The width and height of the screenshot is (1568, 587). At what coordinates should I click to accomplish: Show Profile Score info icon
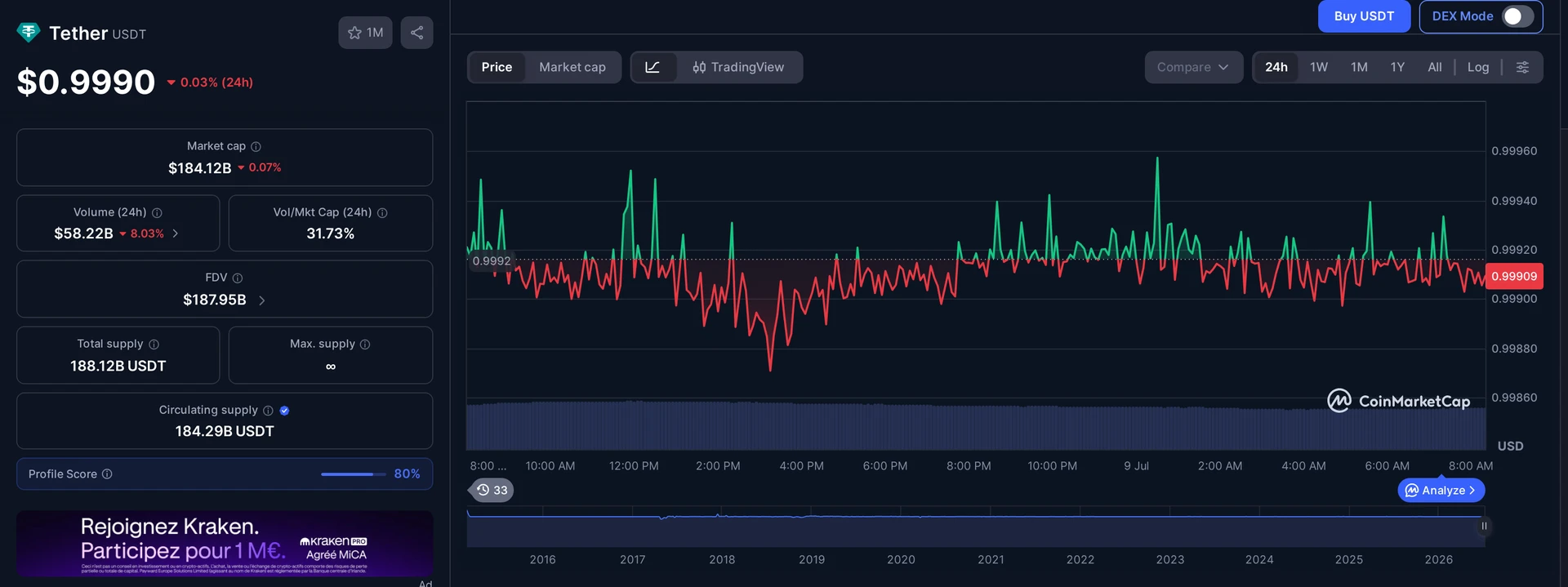[x=107, y=474]
